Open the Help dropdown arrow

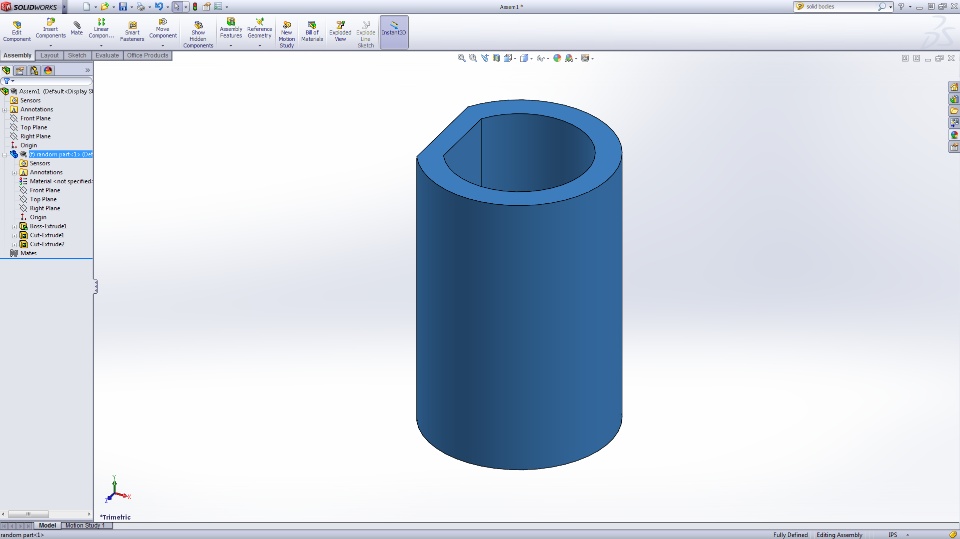pos(910,7)
